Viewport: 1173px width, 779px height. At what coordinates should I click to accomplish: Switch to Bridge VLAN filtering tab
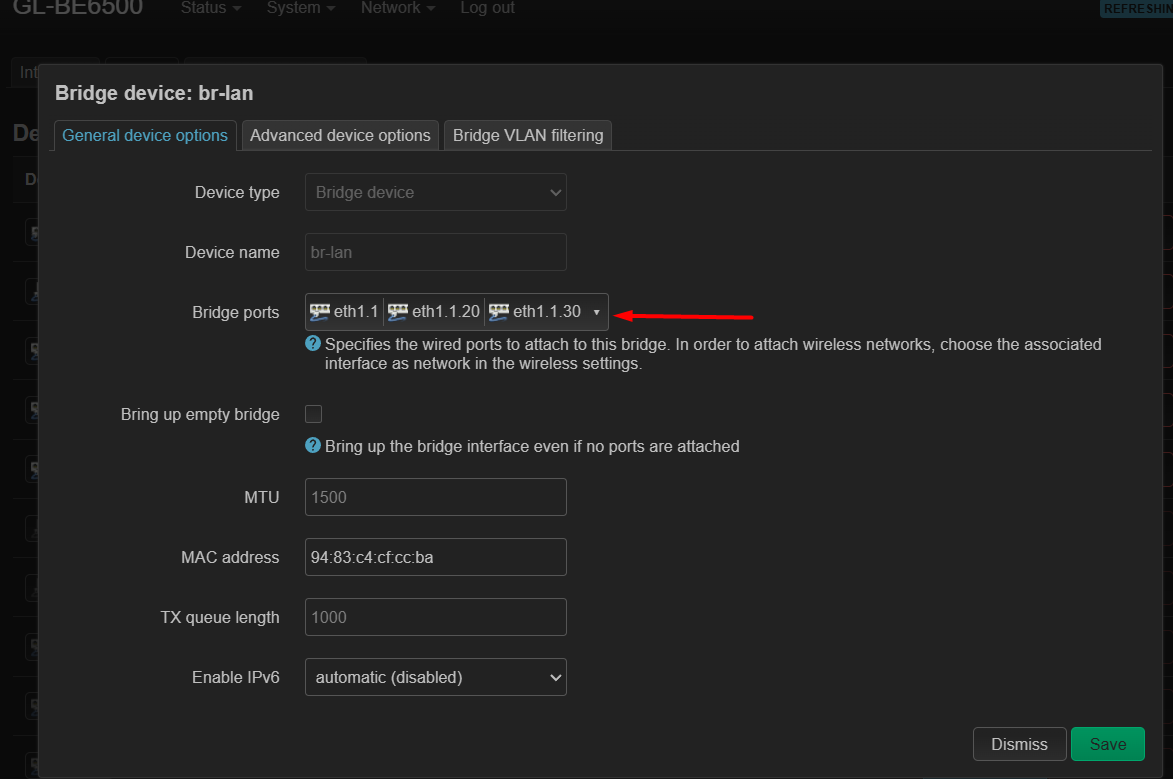528,135
